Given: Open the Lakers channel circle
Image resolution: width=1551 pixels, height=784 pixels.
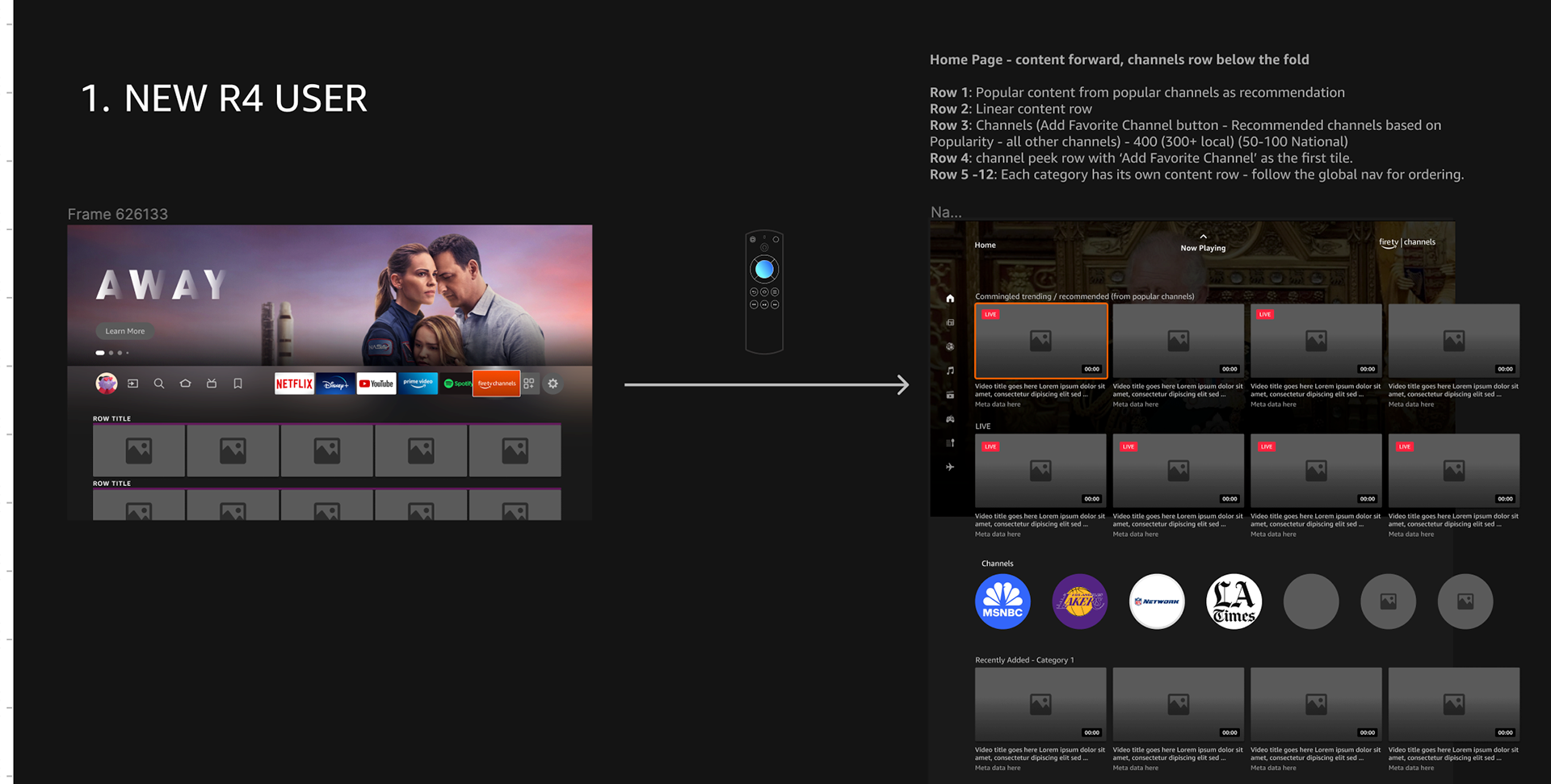Looking at the screenshot, I should (1080, 602).
